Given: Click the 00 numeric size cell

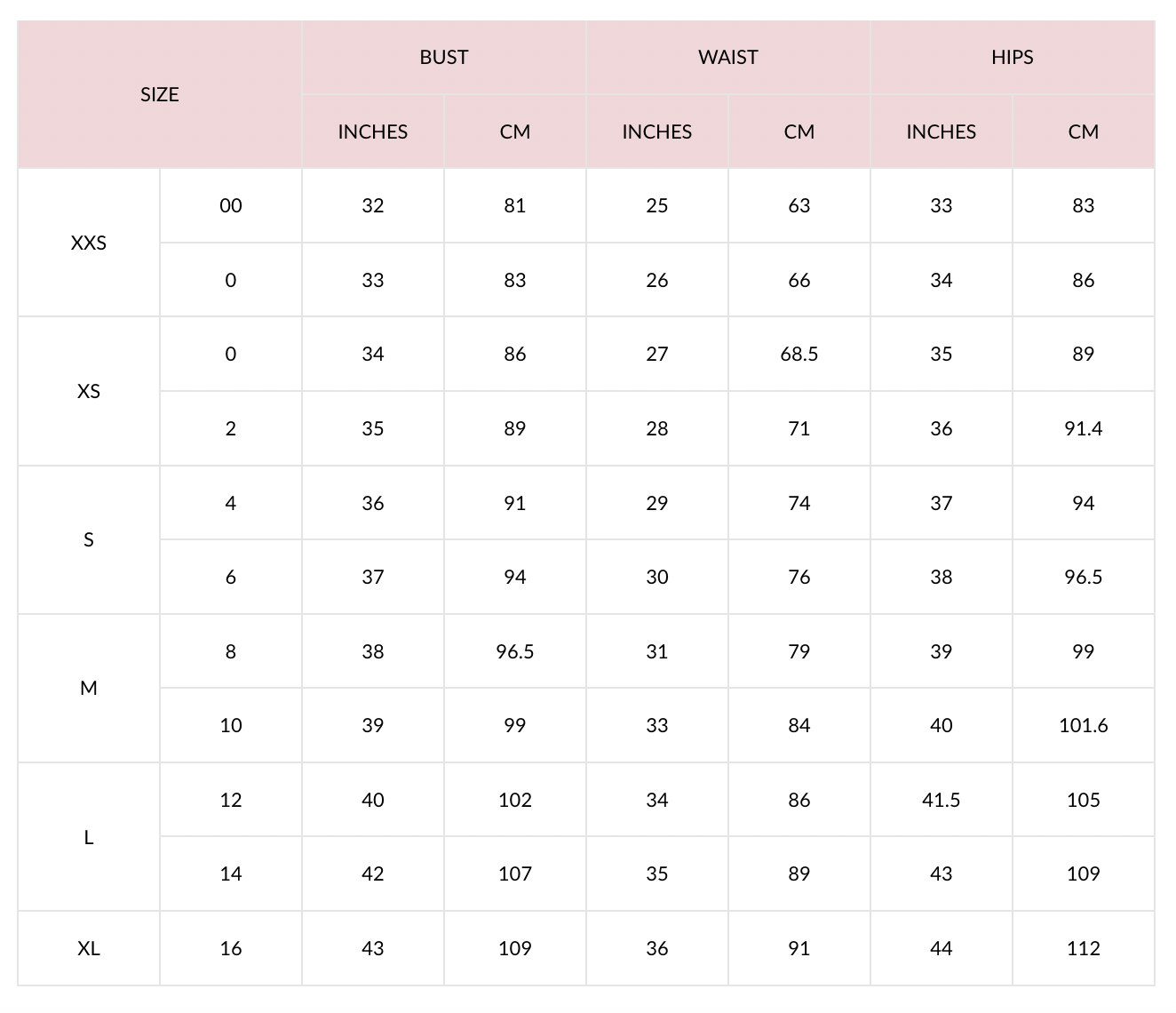Looking at the screenshot, I should 231,205.
